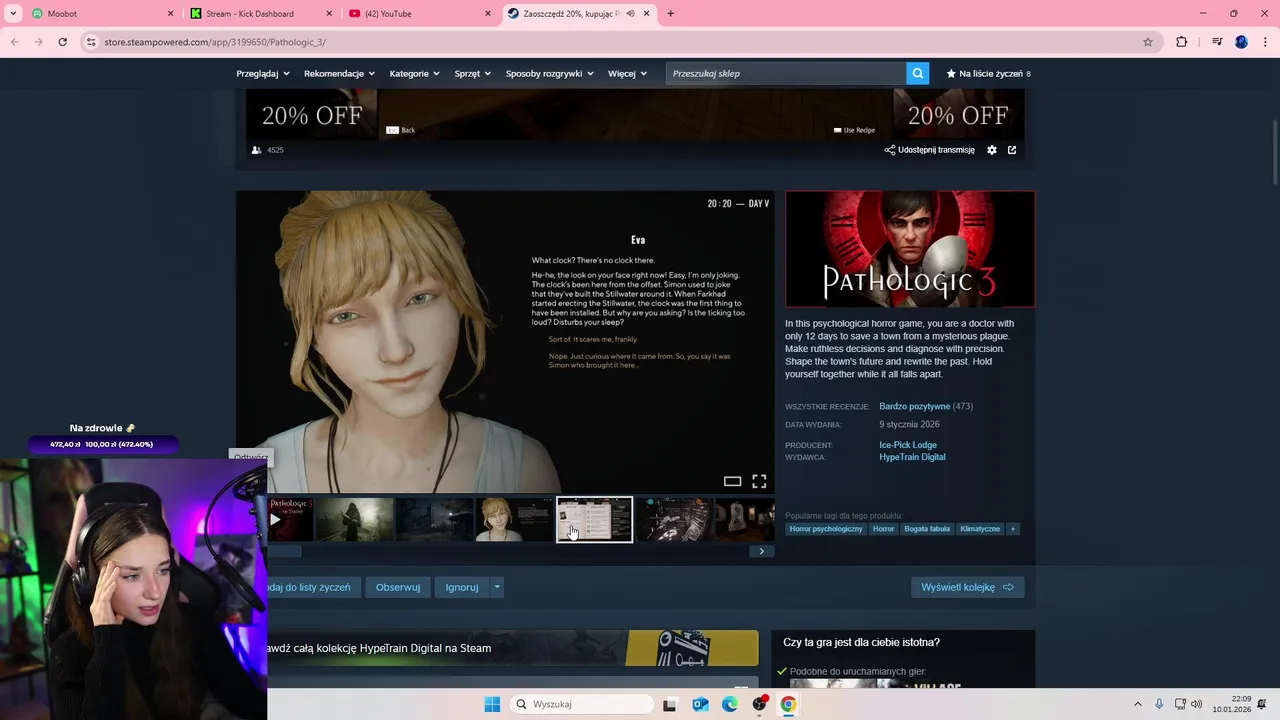This screenshot has width=1280, height=720.
Task: Open the dropdown arrow beside Ignoruj
Action: click(497, 587)
